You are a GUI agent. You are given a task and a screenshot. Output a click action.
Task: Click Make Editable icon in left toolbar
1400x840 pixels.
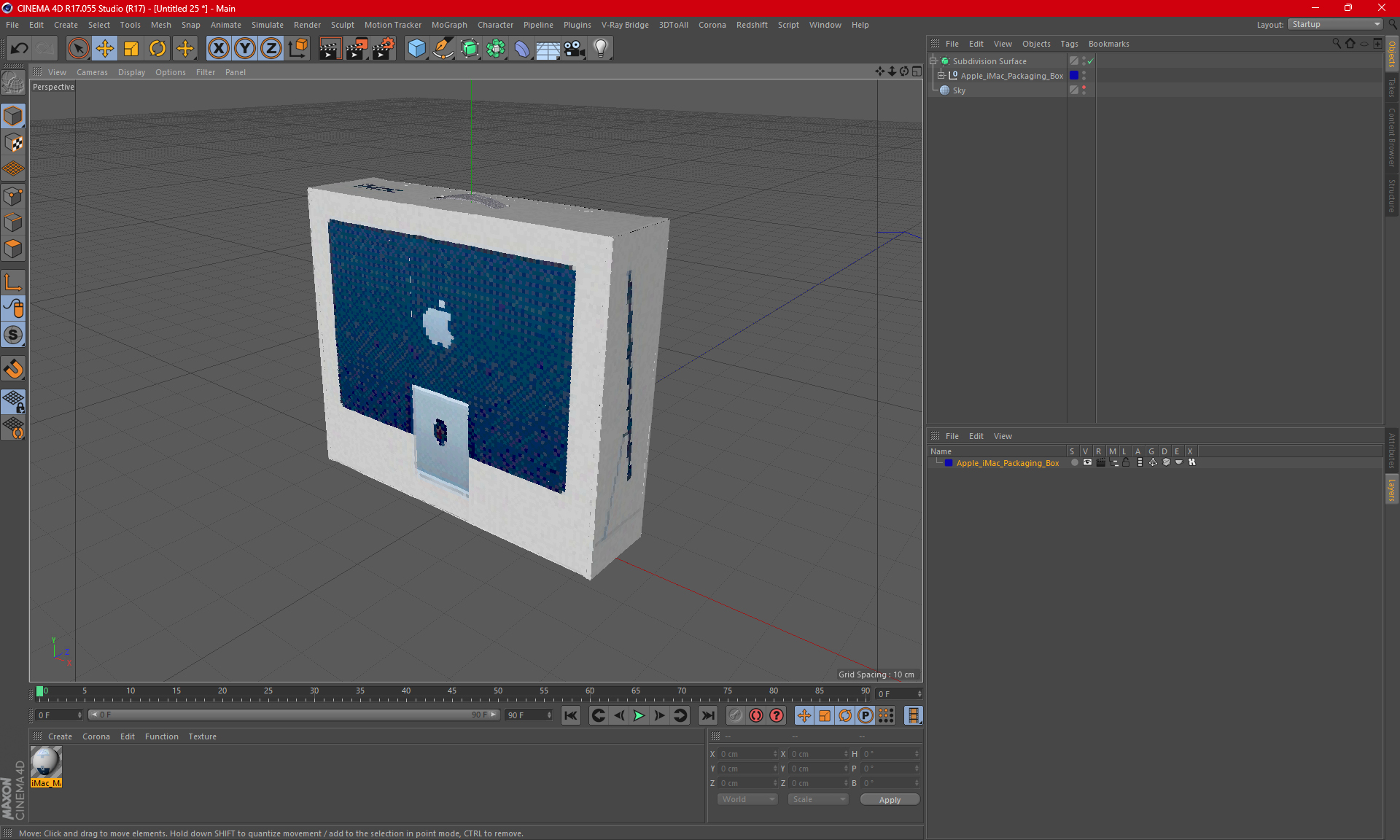[13, 82]
